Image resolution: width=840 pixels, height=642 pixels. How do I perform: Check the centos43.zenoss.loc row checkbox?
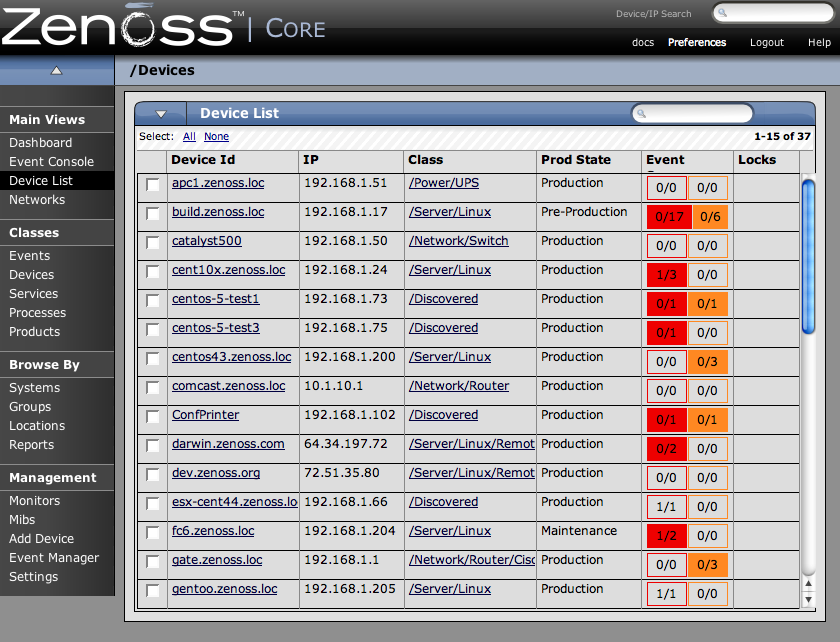[x=153, y=359]
